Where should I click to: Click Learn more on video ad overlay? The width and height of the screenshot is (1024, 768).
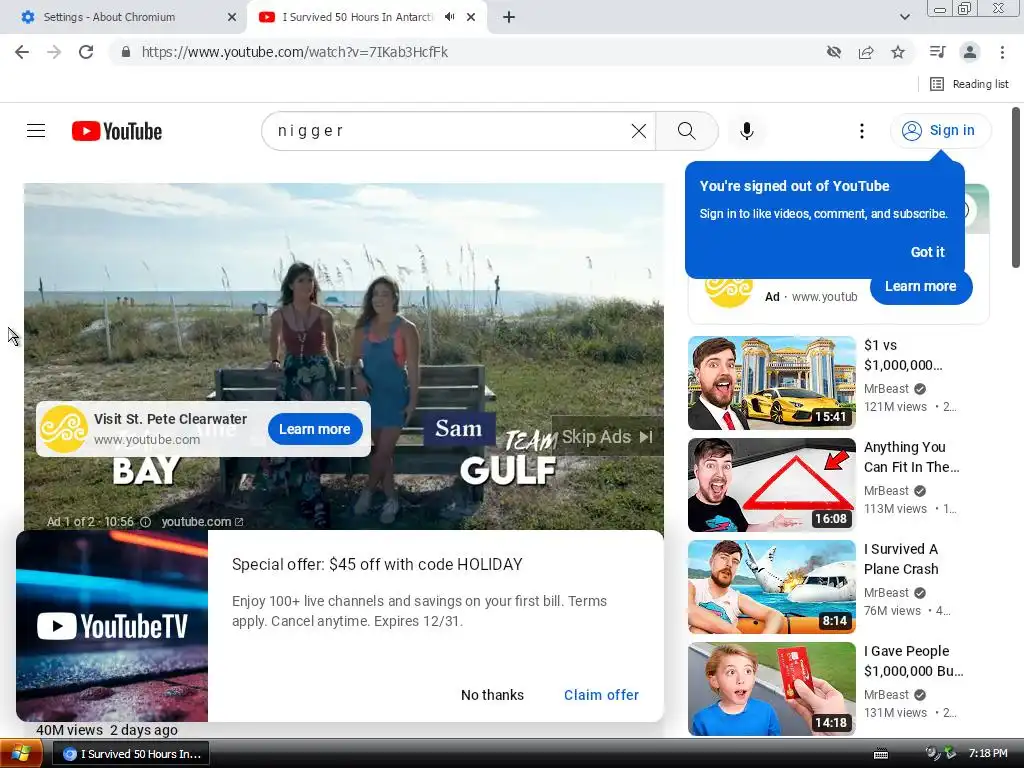315,429
